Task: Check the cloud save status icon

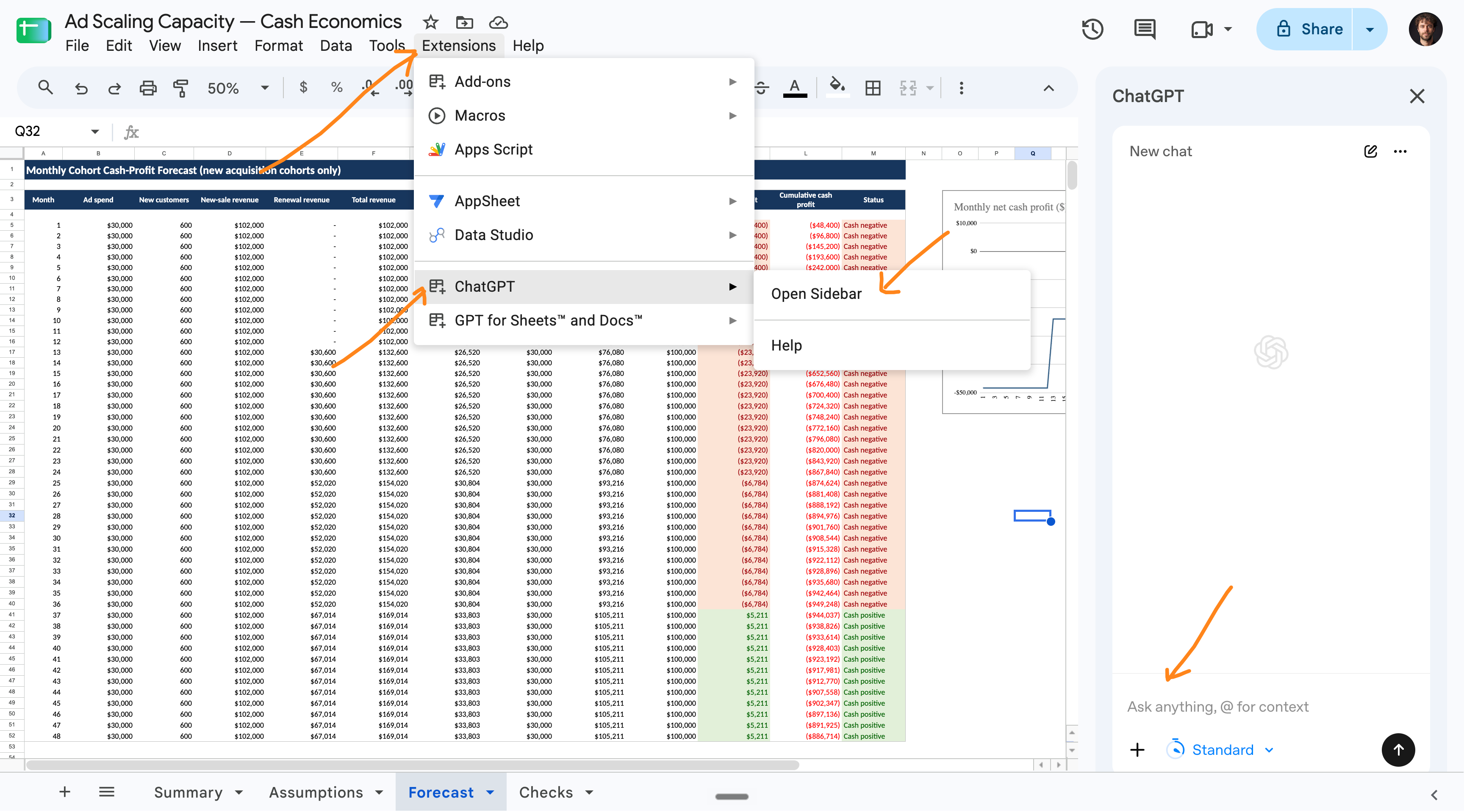Action: tap(499, 22)
